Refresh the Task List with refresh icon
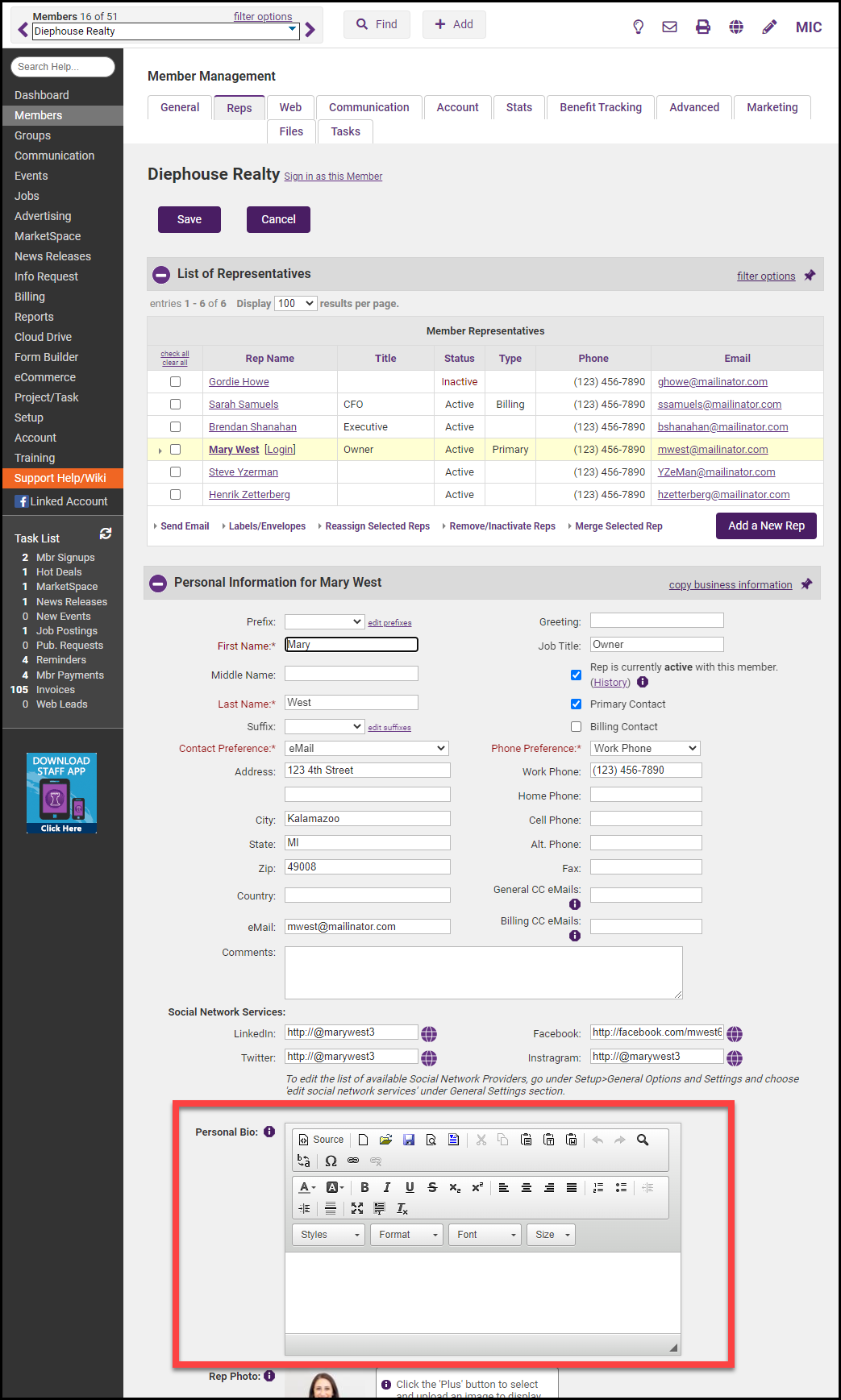841x1400 pixels. (106, 534)
